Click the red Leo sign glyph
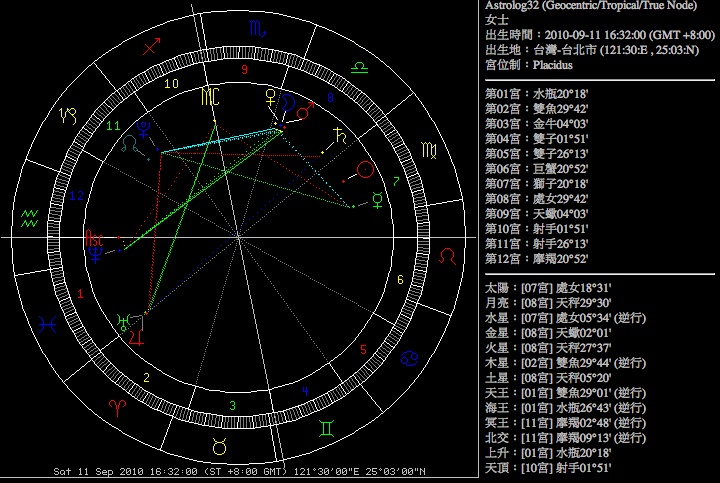The image size is (720, 483). point(452,256)
